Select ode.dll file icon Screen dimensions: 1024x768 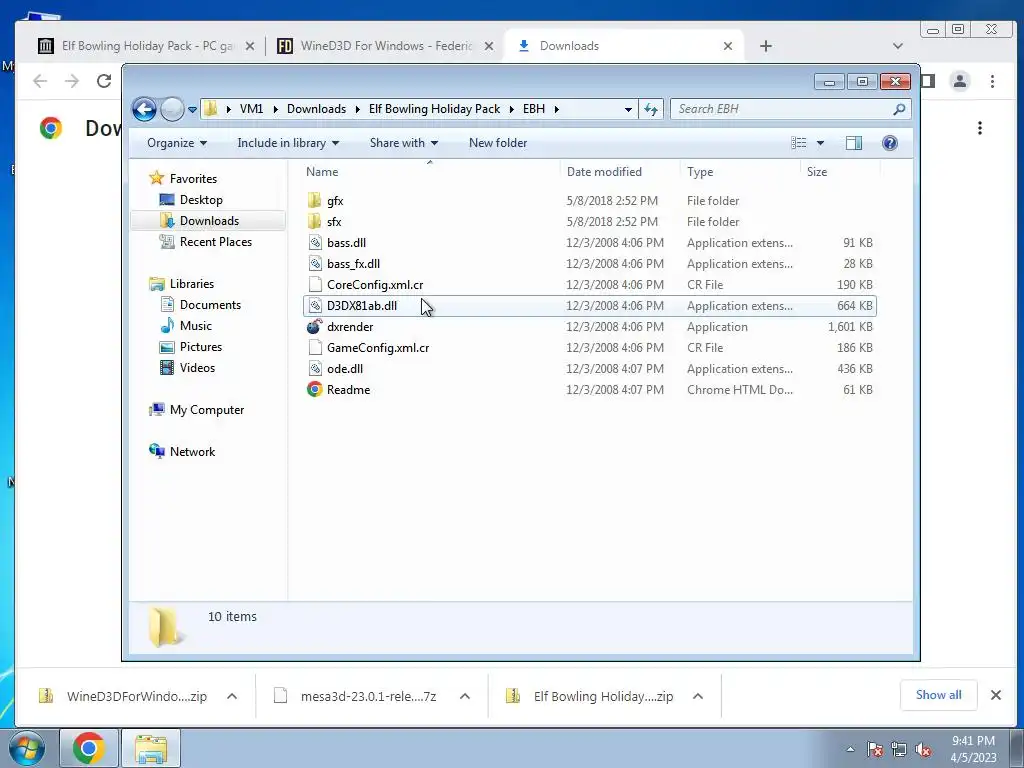tap(315, 369)
